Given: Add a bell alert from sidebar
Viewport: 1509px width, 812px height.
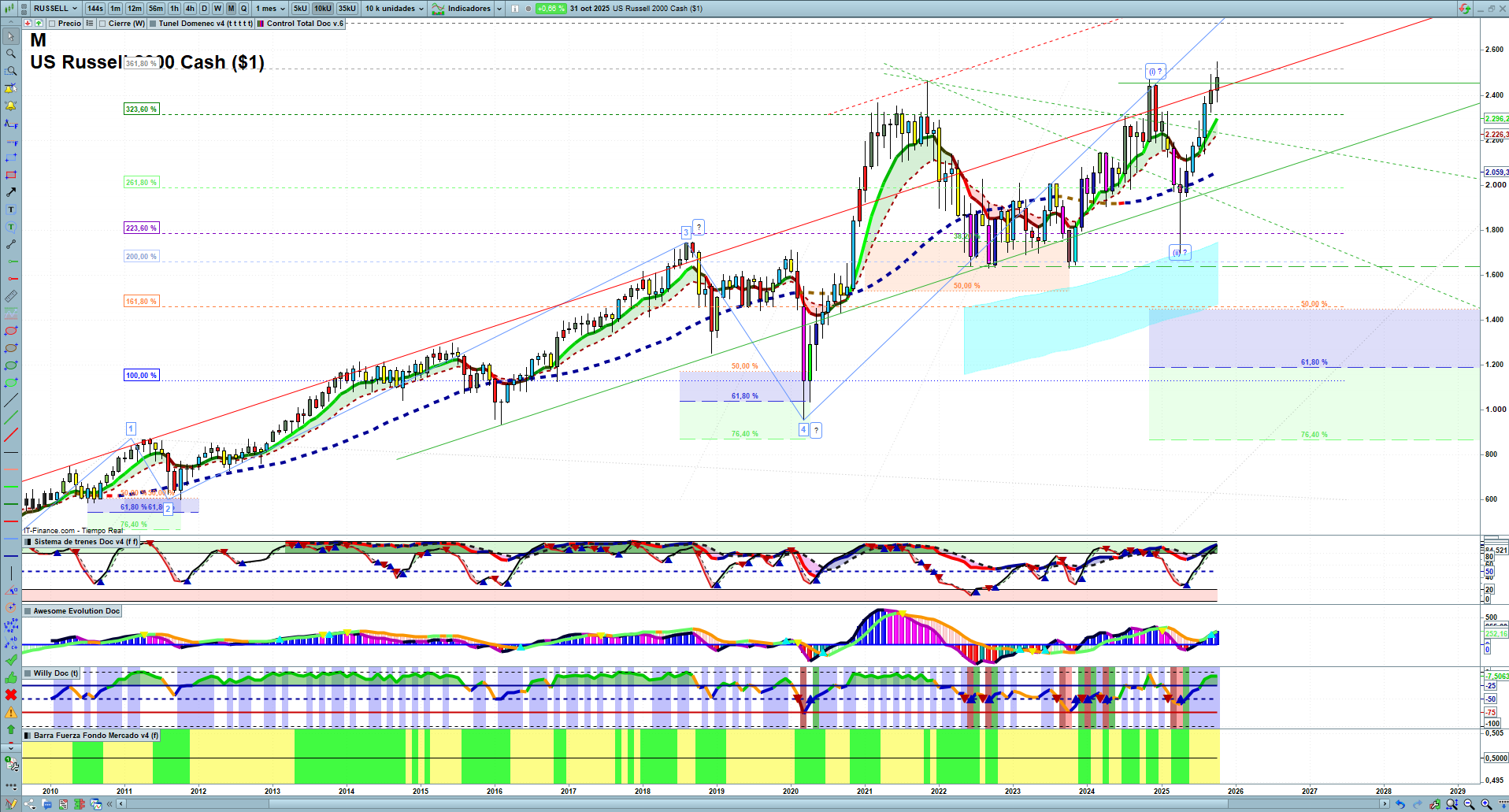Looking at the screenshot, I should (x=11, y=106).
